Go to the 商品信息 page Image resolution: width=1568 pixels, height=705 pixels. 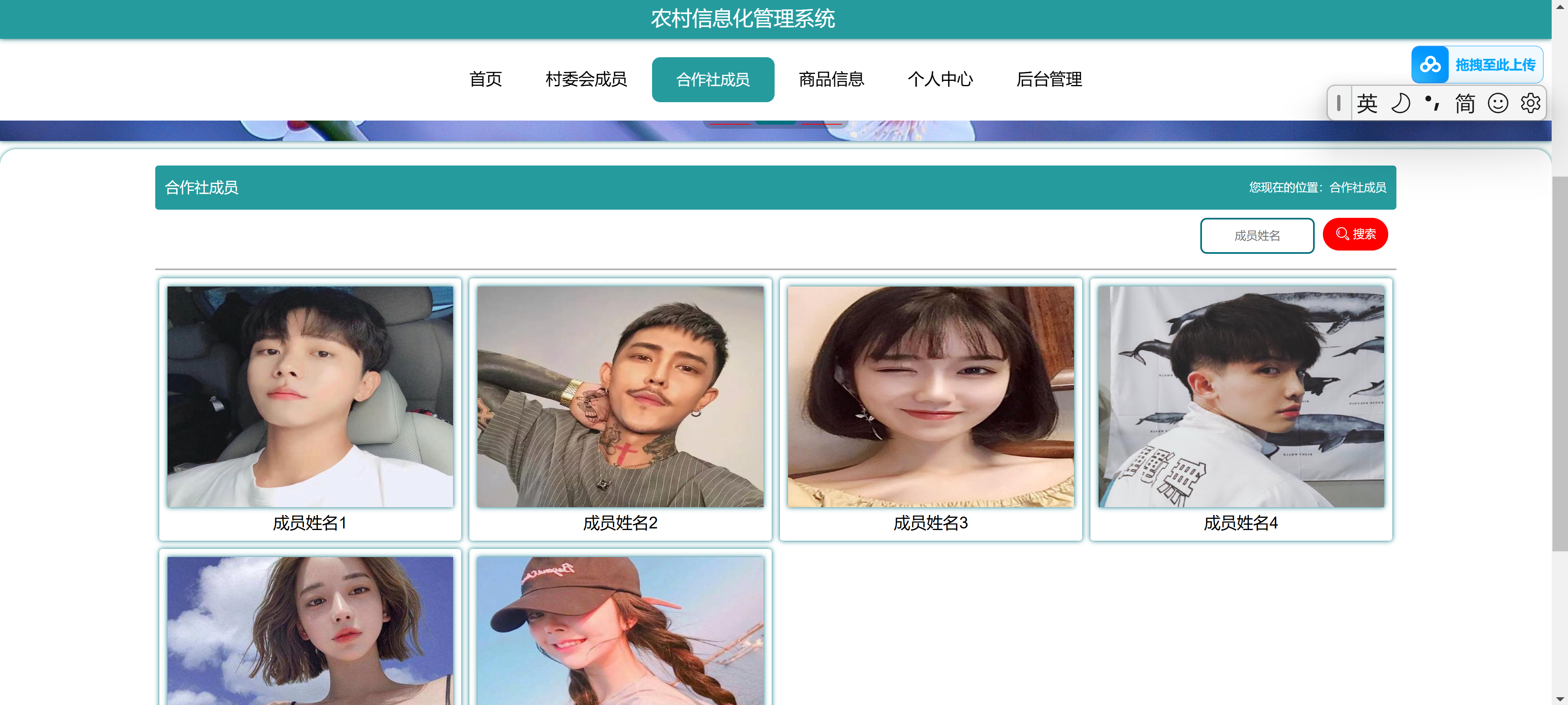(831, 79)
